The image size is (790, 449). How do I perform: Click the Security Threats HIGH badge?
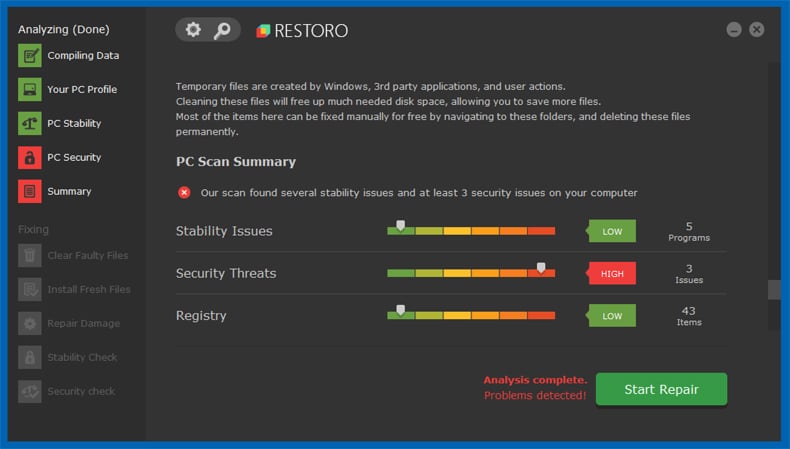click(612, 274)
